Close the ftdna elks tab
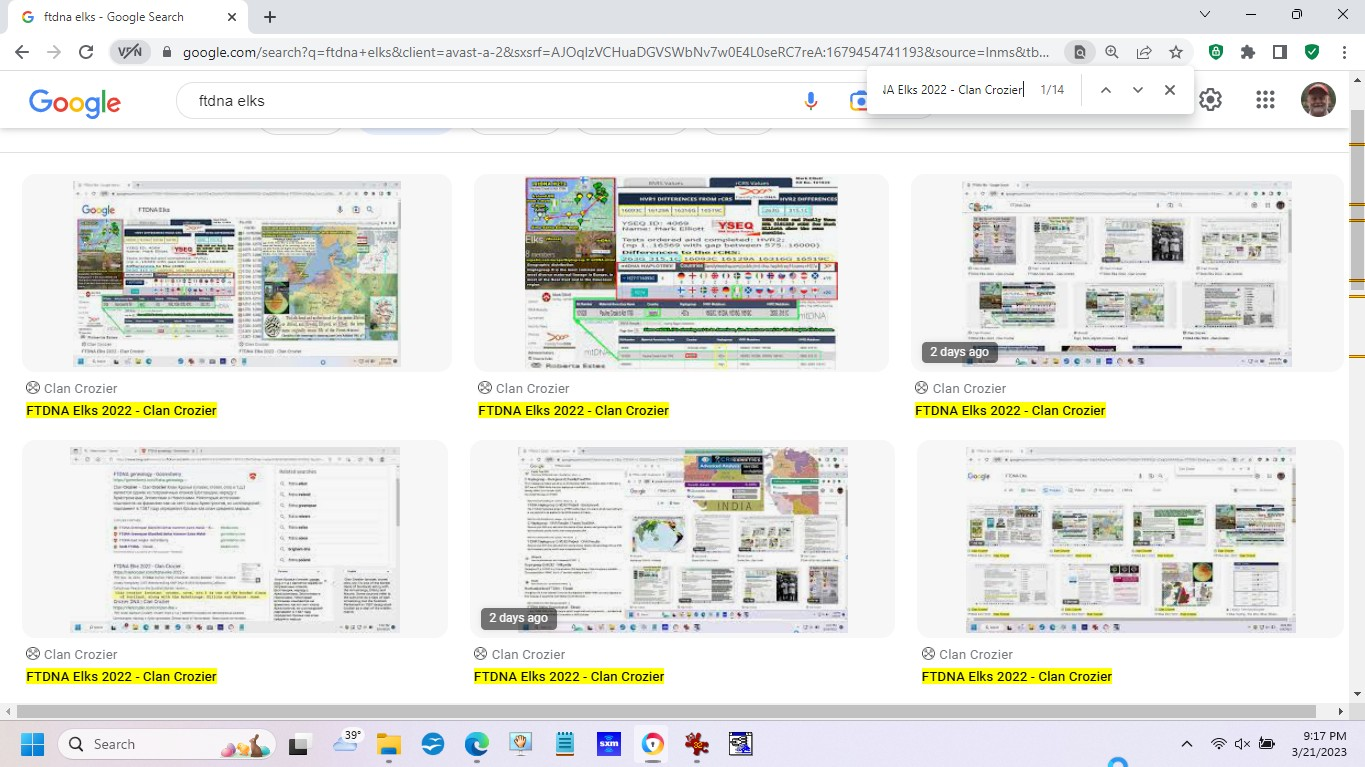The image size is (1365, 767). [x=231, y=17]
